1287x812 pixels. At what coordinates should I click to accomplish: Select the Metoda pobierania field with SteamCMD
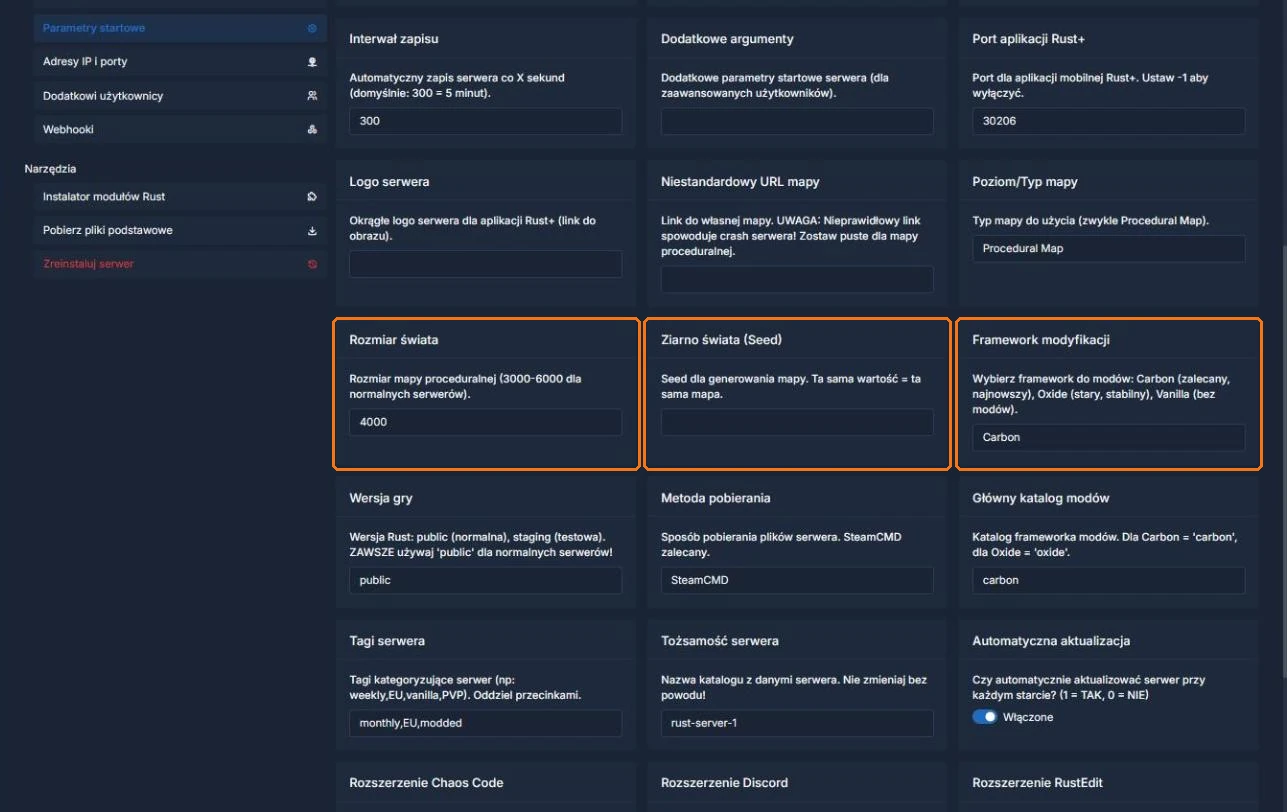[x=797, y=580]
